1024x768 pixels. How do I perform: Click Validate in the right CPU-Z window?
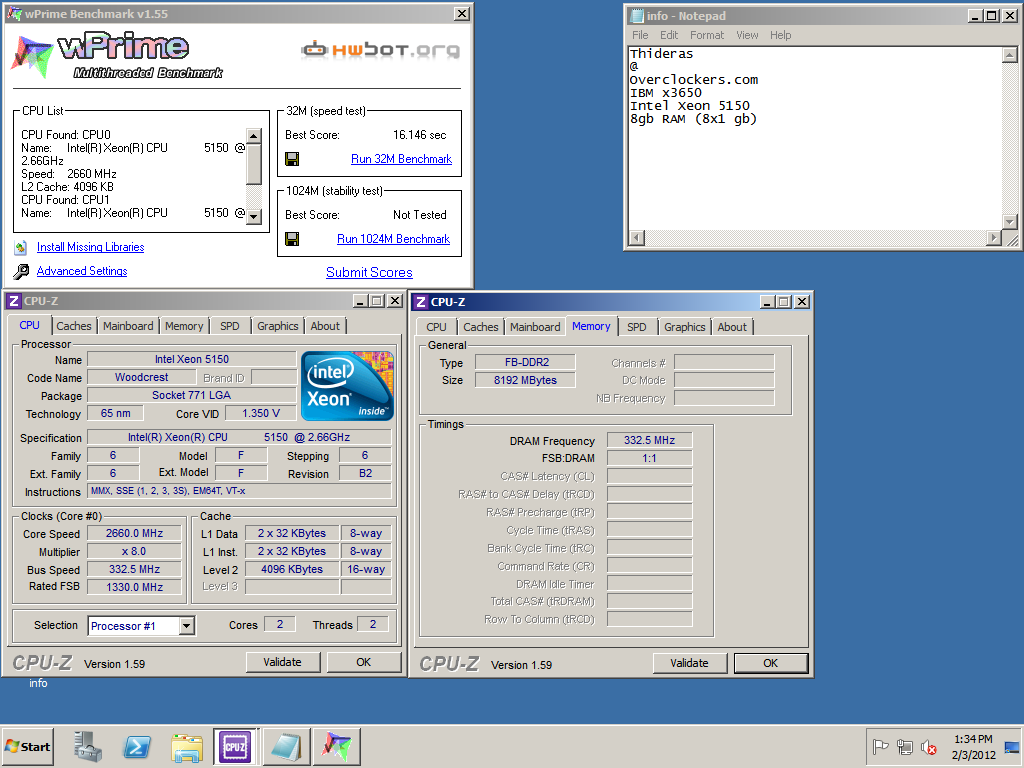click(689, 663)
